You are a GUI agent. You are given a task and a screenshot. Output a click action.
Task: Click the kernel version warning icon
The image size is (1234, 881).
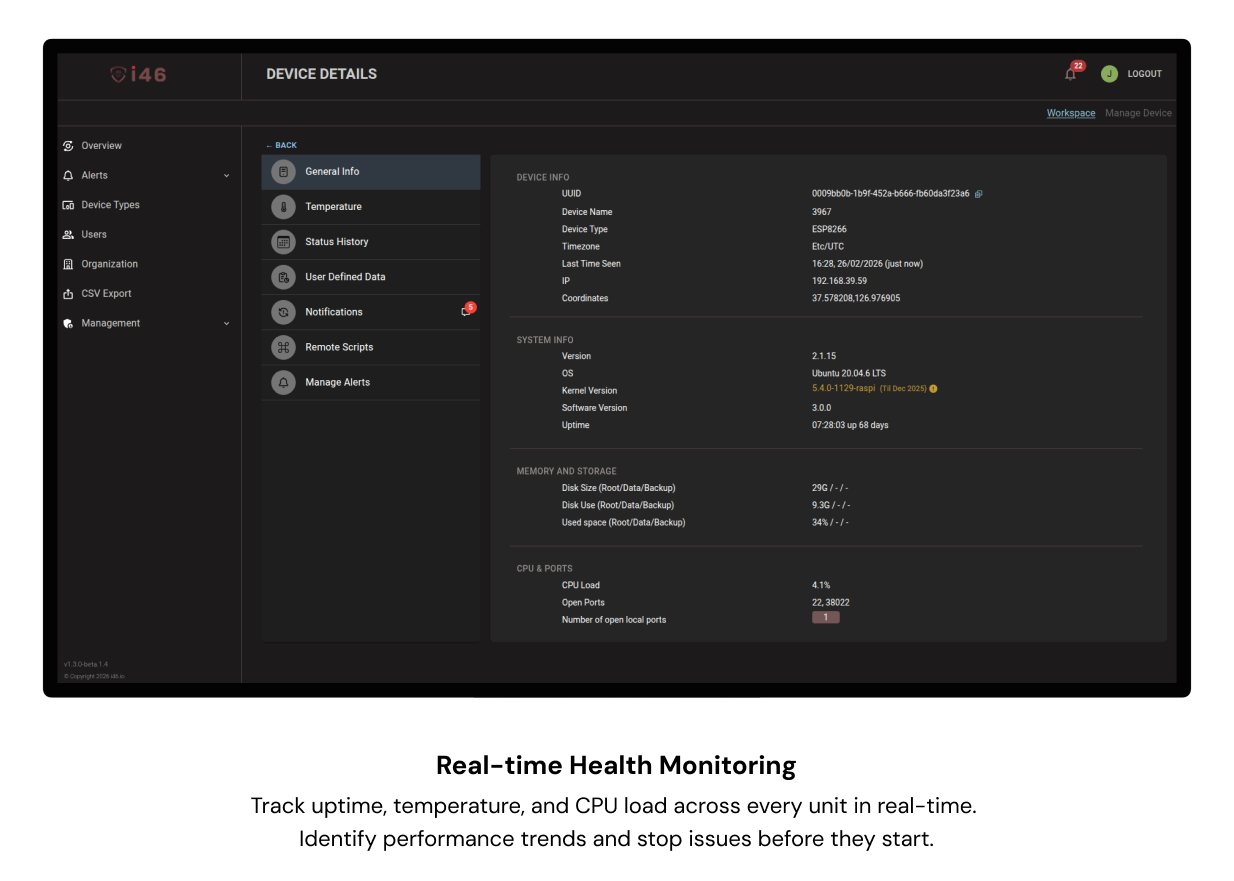click(933, 389)
